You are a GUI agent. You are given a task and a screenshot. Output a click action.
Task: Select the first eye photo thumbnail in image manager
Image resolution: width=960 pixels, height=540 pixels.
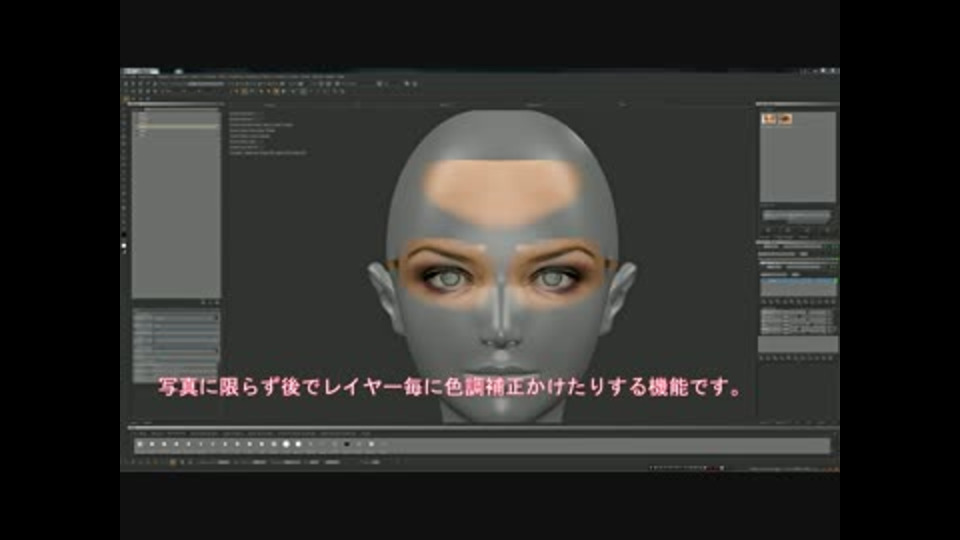(x=768, y=119)
